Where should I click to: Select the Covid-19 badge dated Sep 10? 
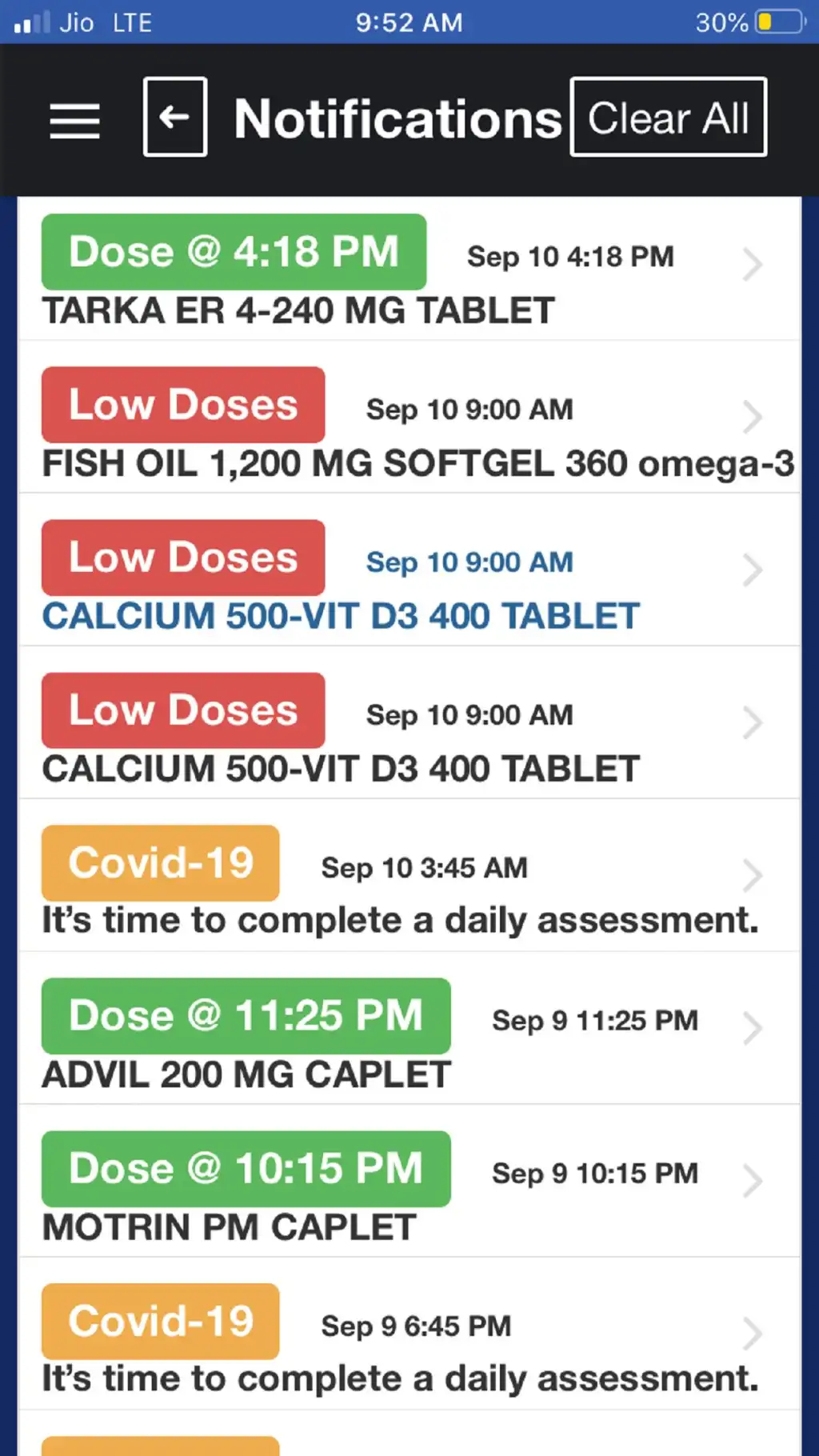coord(161,863)
